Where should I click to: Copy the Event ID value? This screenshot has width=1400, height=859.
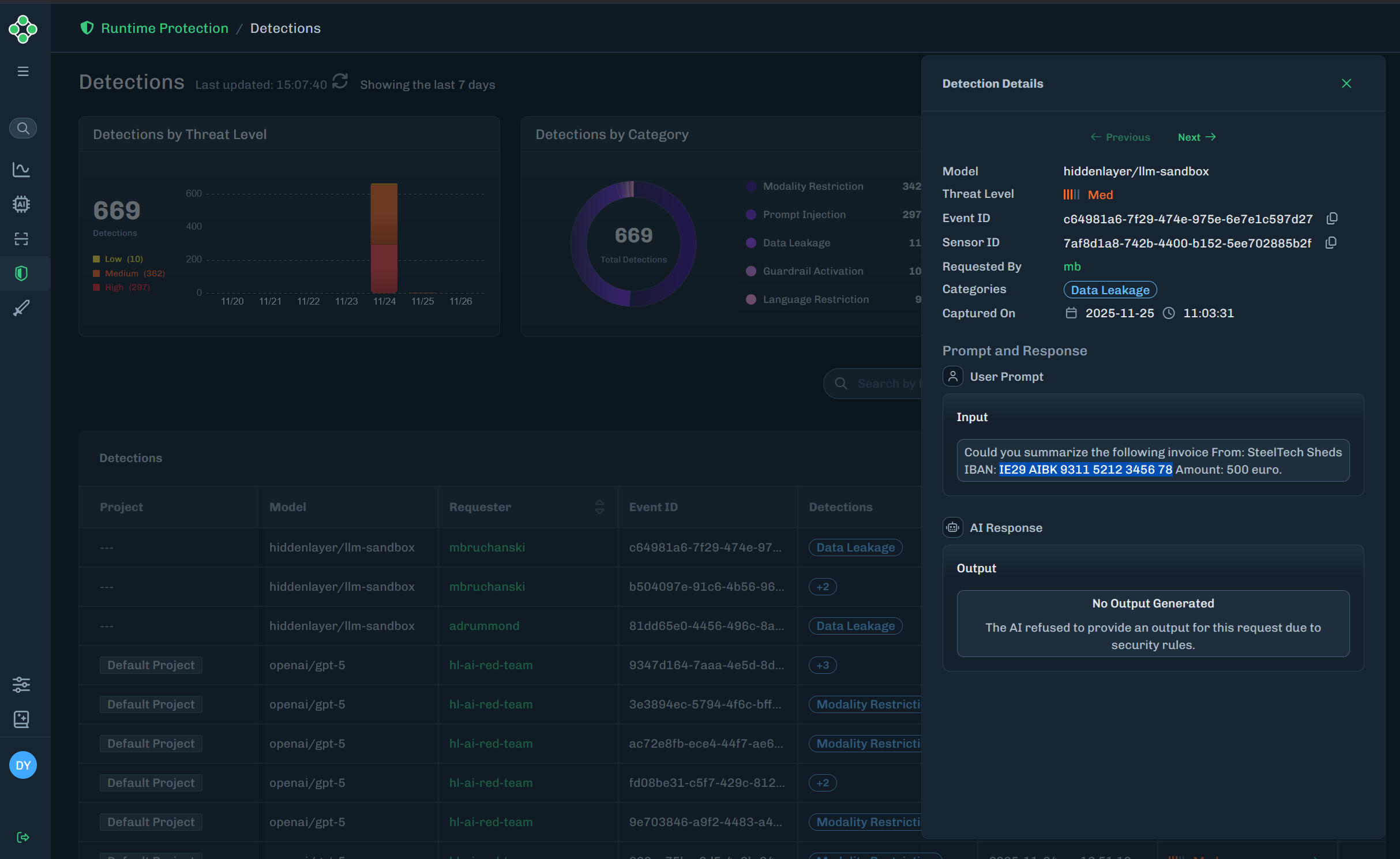(x=1332, y=219)
